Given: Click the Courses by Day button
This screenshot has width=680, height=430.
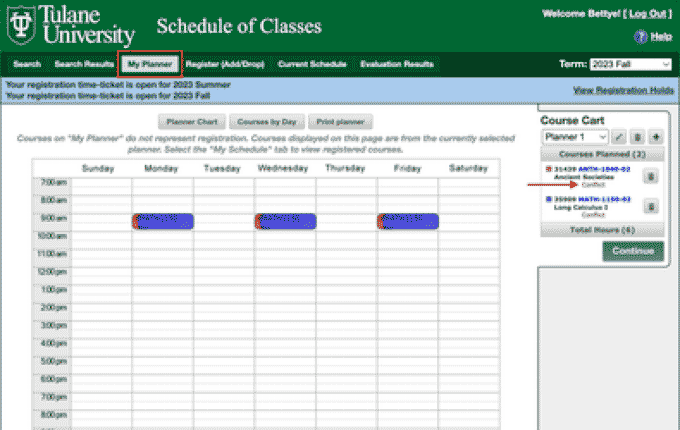Looking at the screenshot, I should (x=267, y=122).
